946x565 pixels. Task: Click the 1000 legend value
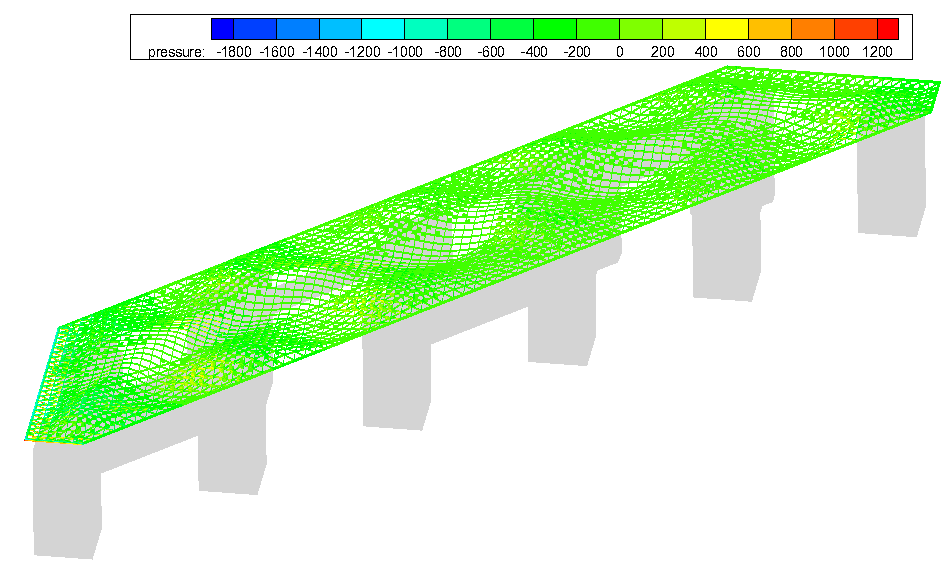pos(834,52)
